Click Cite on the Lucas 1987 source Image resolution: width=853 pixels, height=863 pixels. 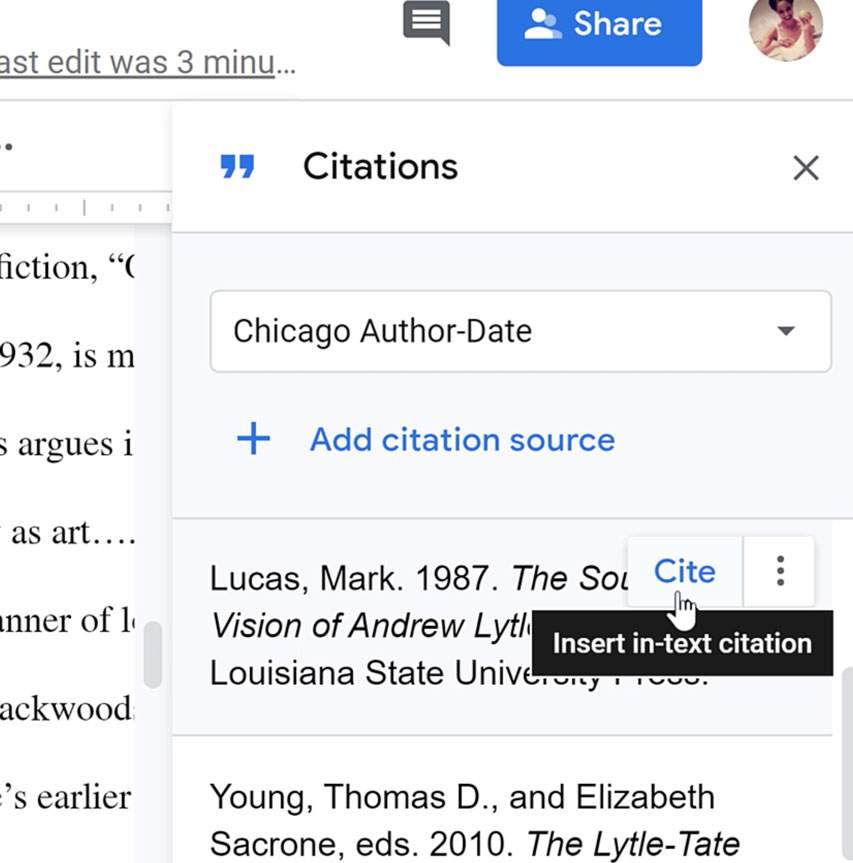click(x=683, y=571)
